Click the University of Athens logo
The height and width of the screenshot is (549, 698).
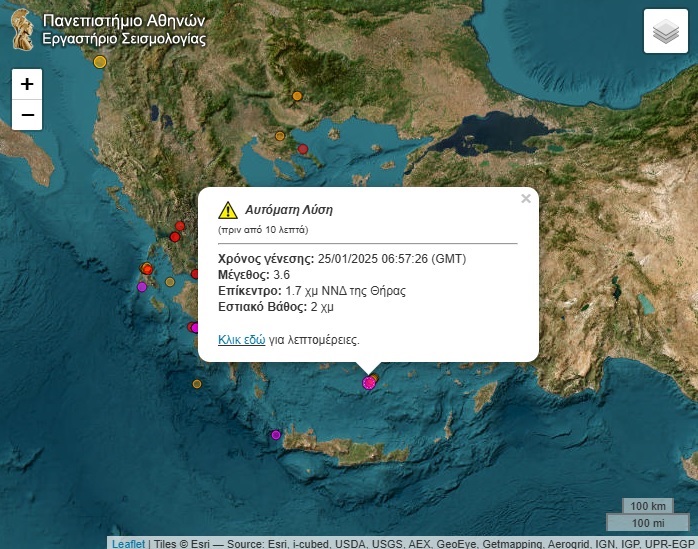pyautogui.click(x=21, y=29)
